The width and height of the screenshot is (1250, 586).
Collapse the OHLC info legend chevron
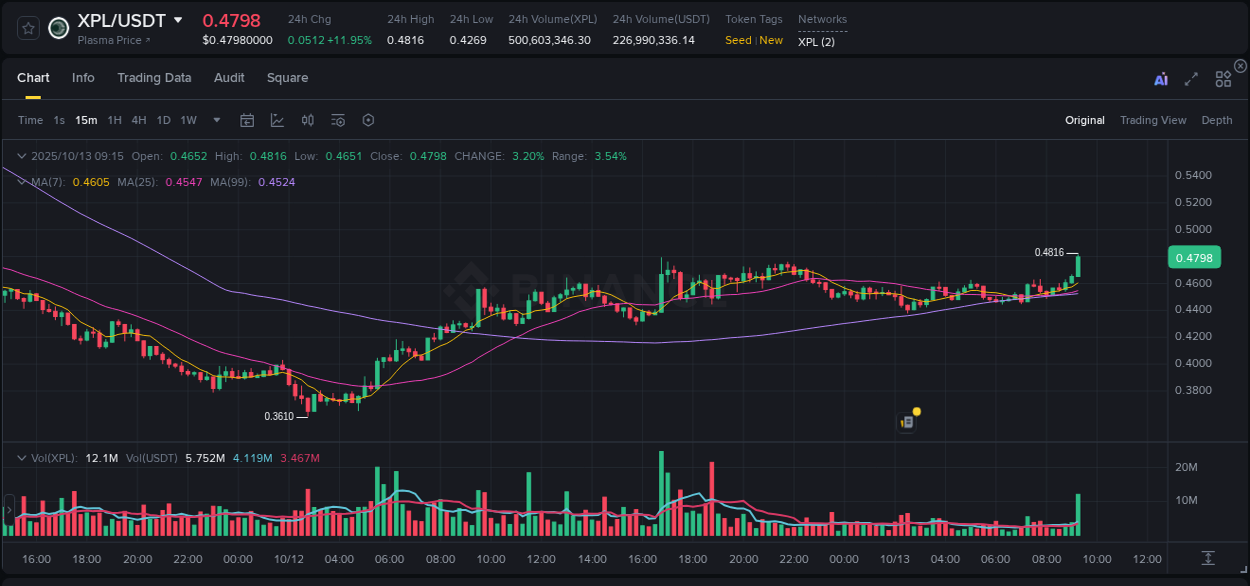21,156
